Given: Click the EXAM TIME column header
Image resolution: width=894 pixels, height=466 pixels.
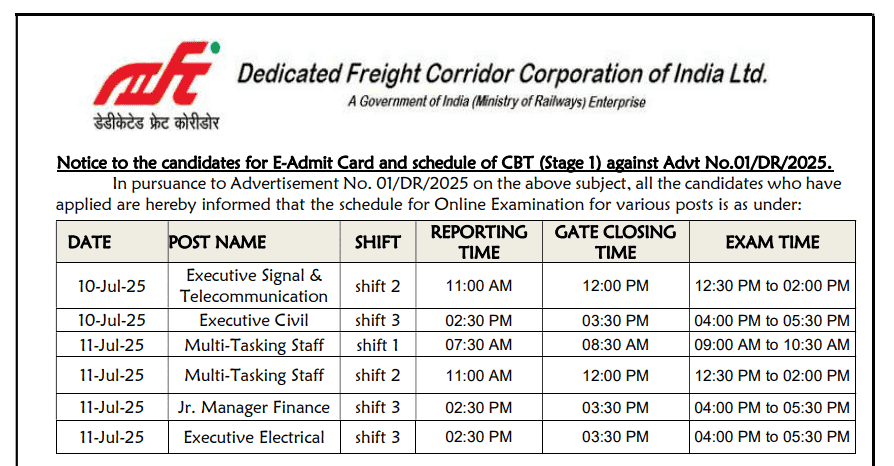Looking at the screenshot, I should (772, 242).
